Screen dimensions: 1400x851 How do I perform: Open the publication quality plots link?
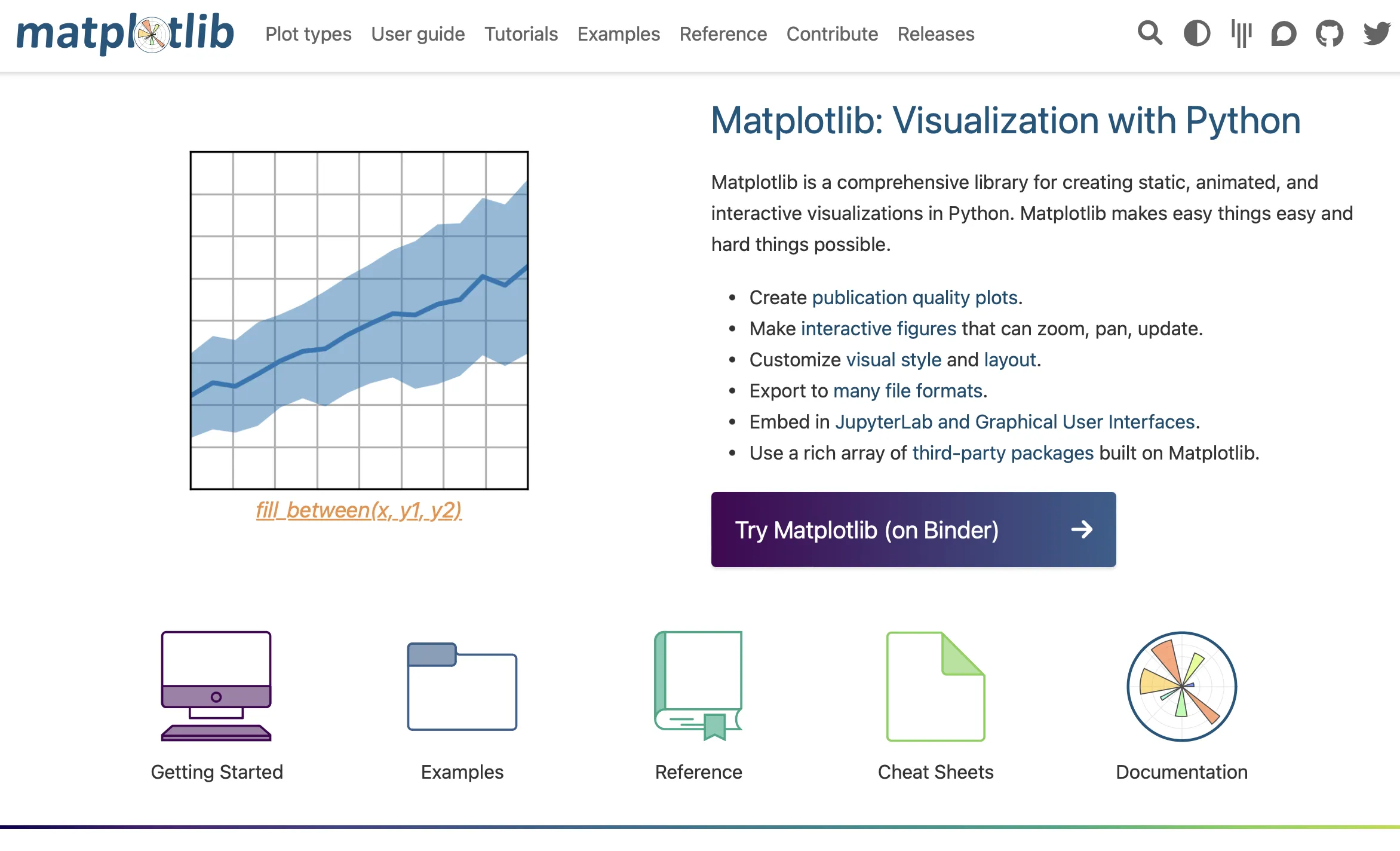pyautogui.click(x=914, y=298)
